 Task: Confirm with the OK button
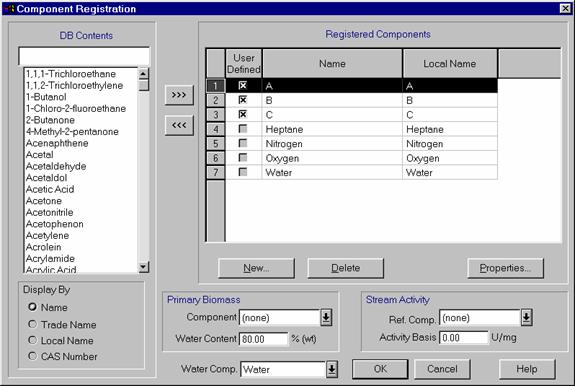coord(380,369)
